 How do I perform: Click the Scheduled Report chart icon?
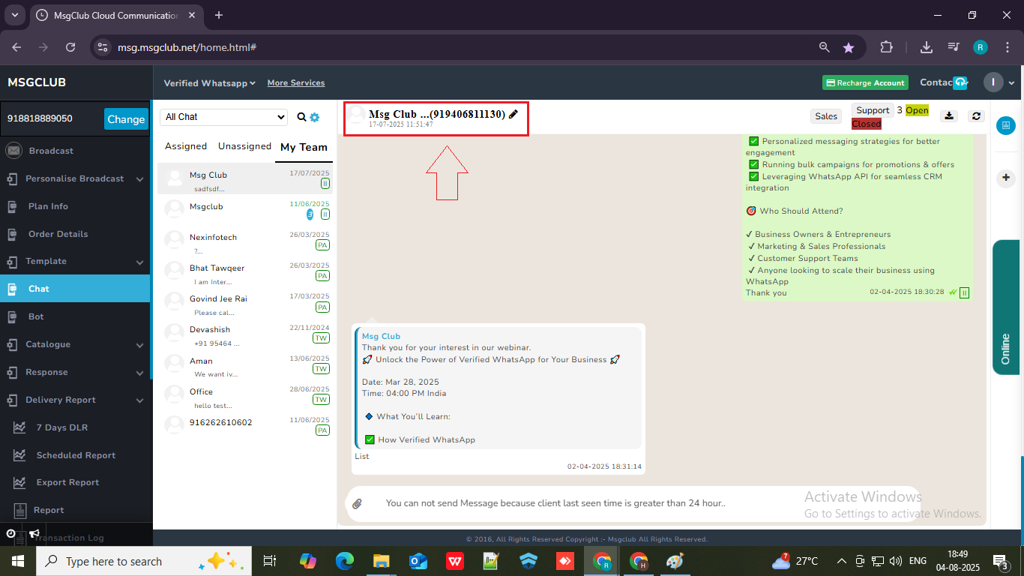[20, 455]
